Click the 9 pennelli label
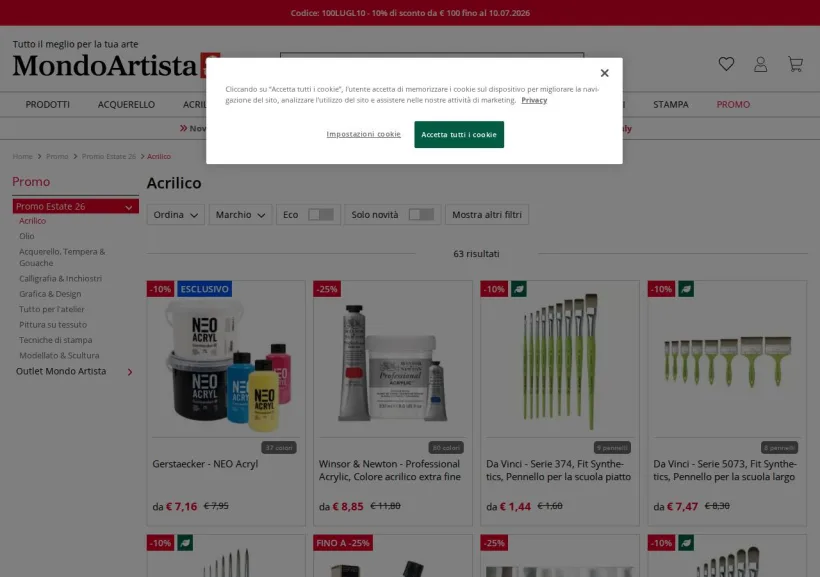820x577 pixels. pos(612,448)
